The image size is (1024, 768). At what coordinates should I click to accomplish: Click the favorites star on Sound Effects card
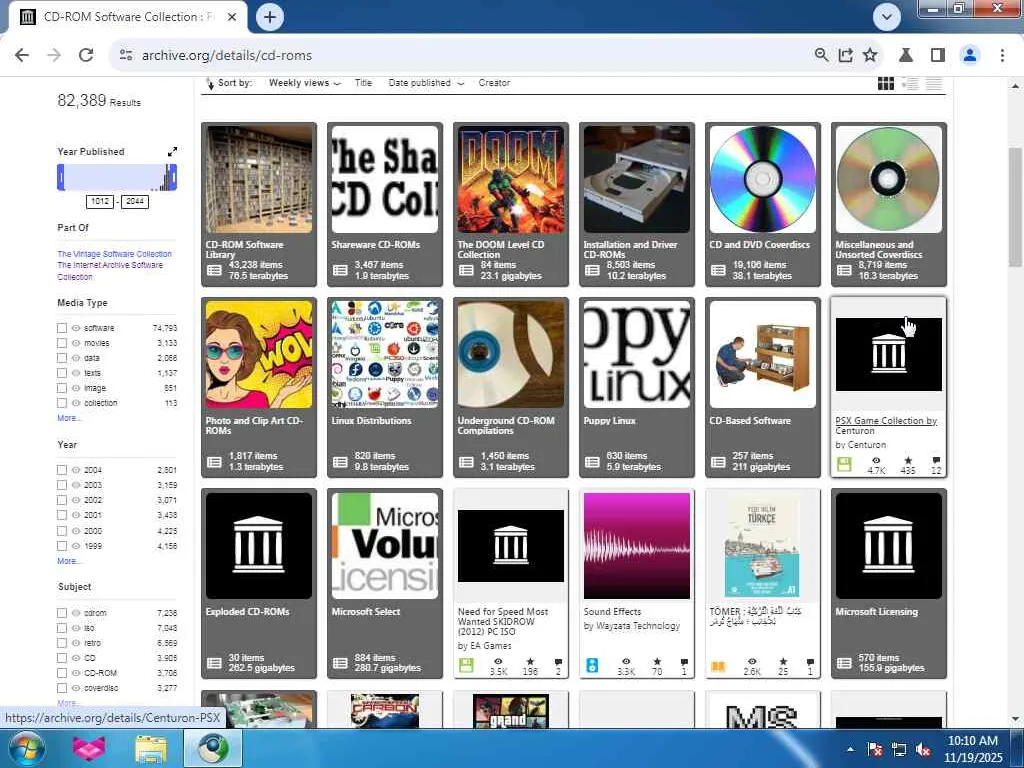(657, 662)
